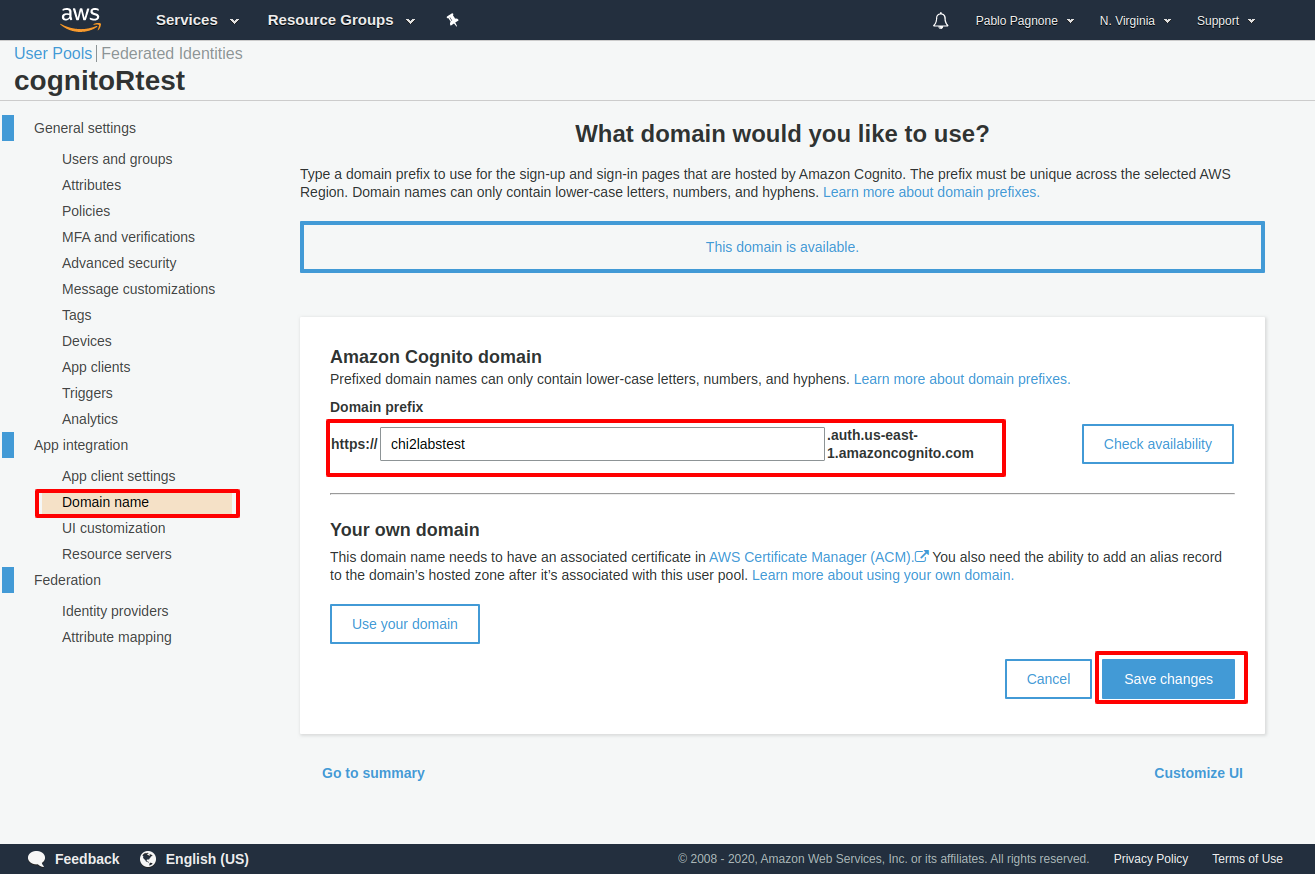Open the notifications bell icon
Image resolution: width=1315 pixels, height=874 pixels.
click(940, 20)
